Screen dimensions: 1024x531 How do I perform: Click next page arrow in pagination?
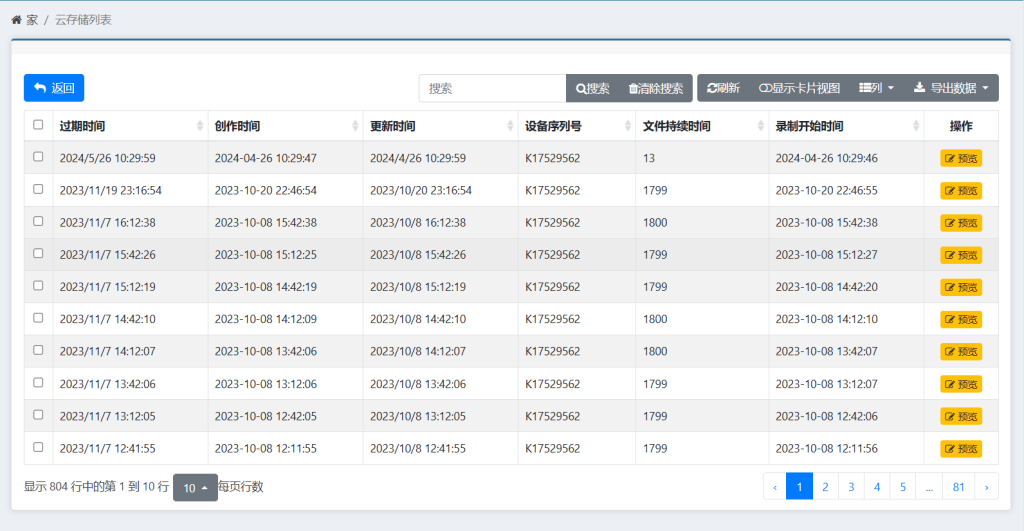[986, 487]
